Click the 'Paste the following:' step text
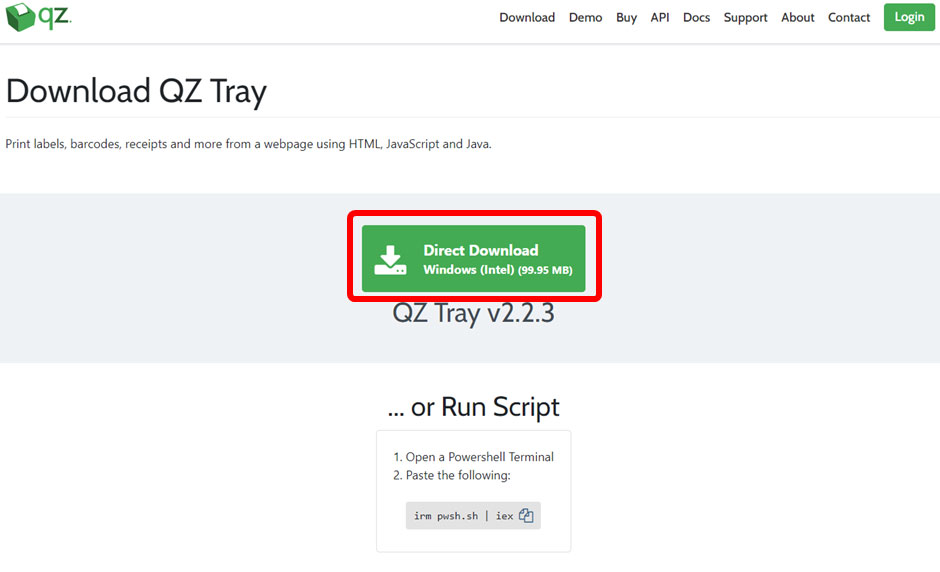940x572 pixels. pos(458,475)
